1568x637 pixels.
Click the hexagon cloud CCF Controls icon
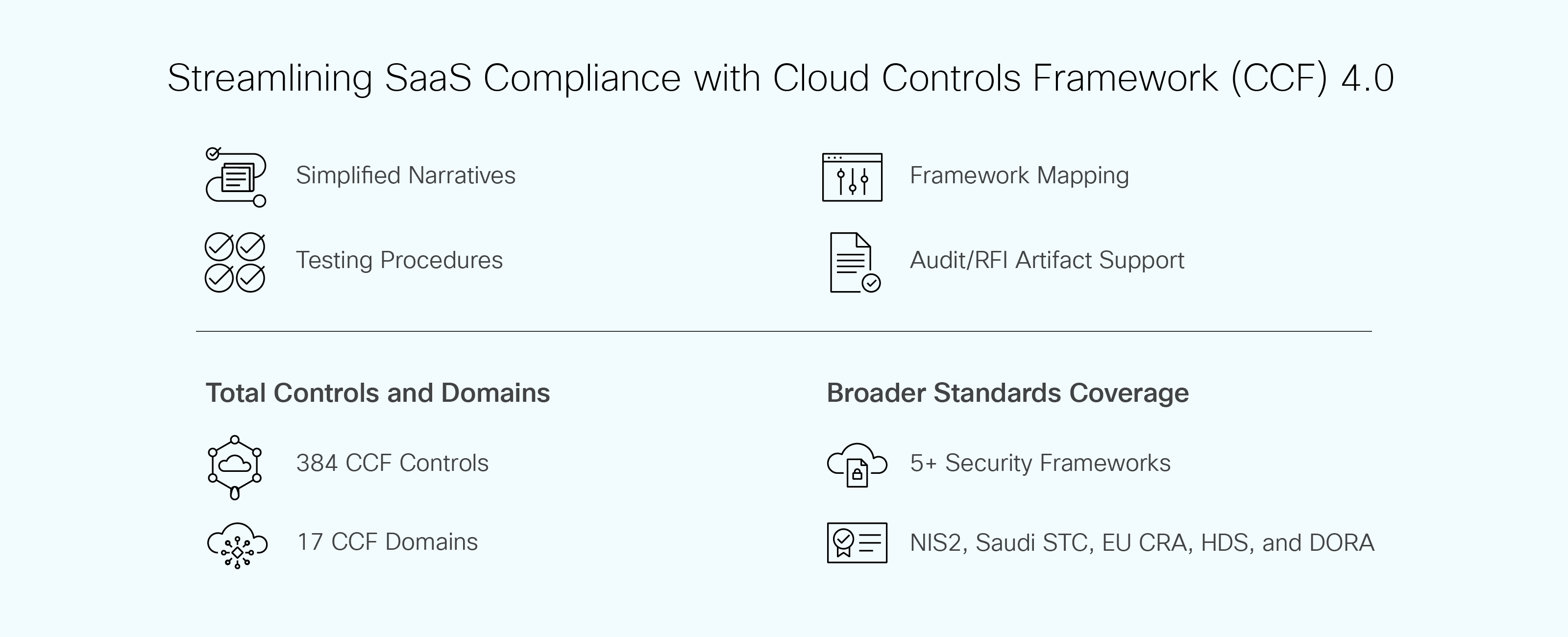click(x=235, y=467)
